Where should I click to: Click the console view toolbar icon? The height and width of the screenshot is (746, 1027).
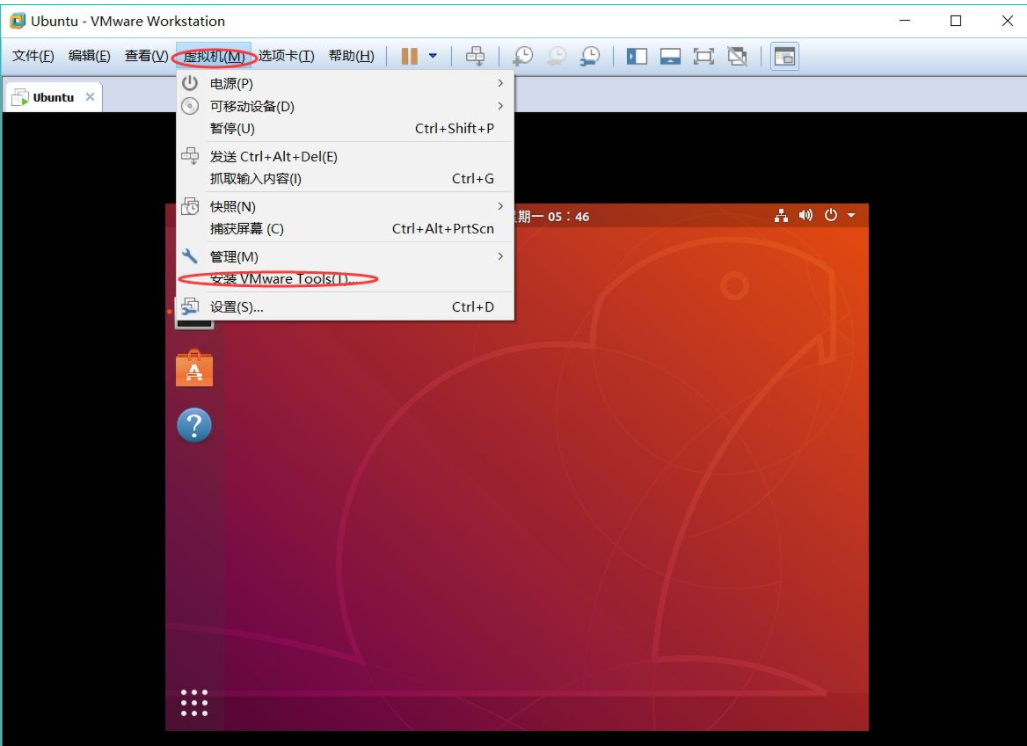(785, 57)
